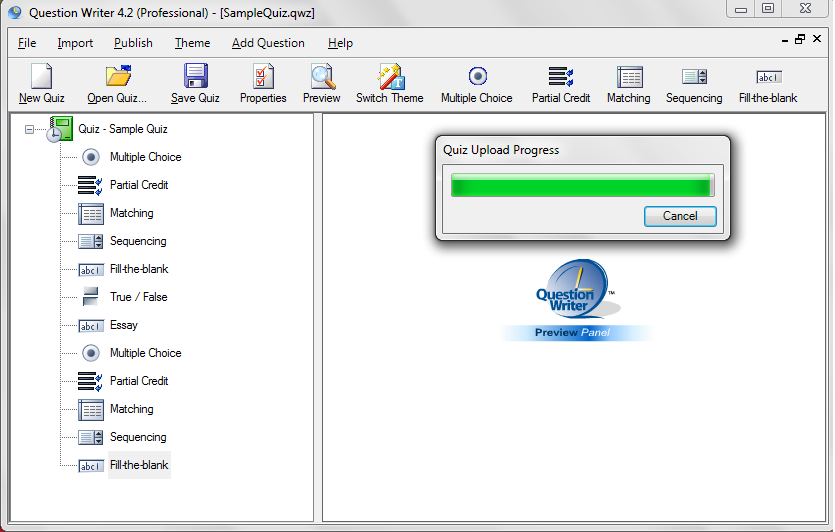Cancel the quiz upload

[680, 216]
